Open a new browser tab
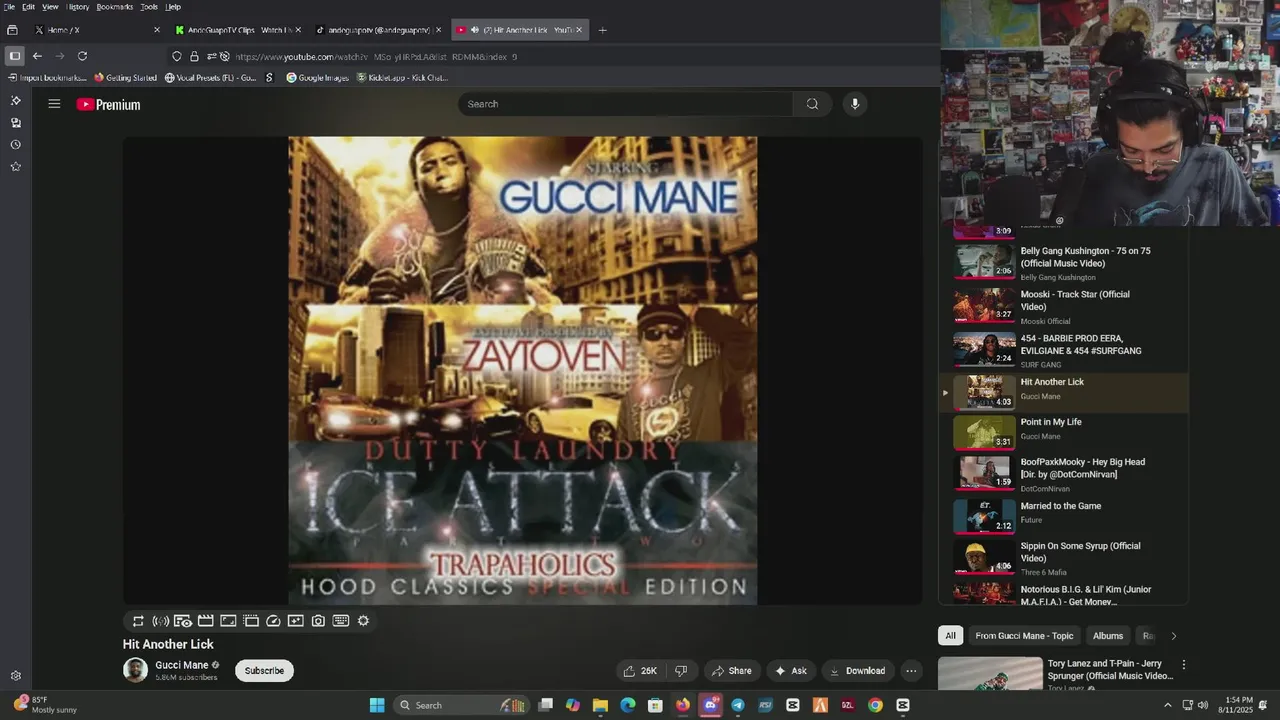1280x720 pixels. pos(602,30)
